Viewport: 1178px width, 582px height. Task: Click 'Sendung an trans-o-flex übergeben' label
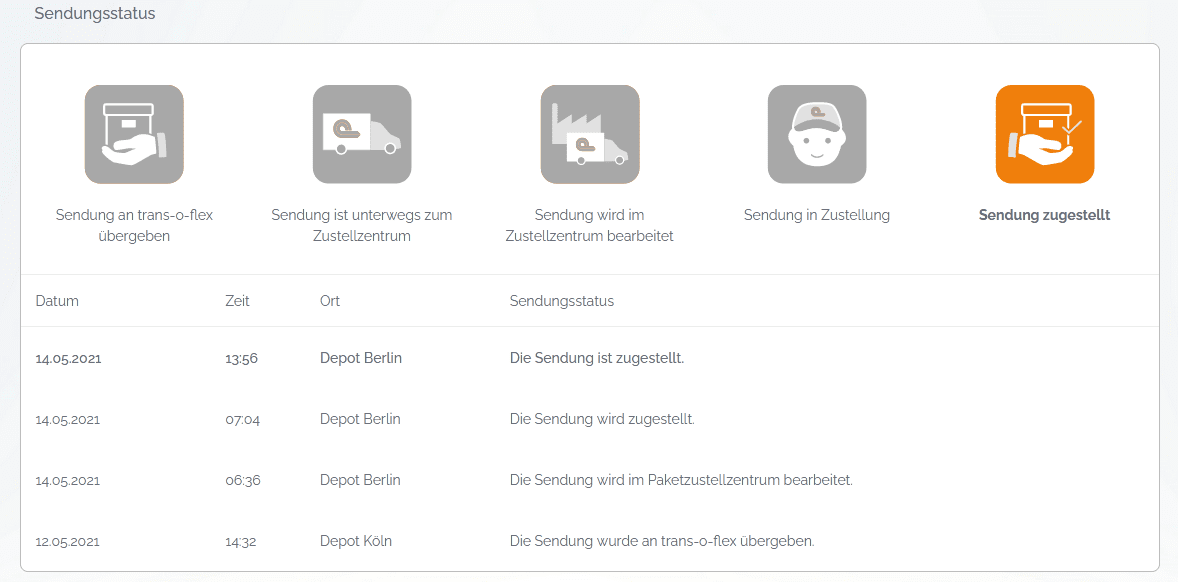click(x=134, y=226)
